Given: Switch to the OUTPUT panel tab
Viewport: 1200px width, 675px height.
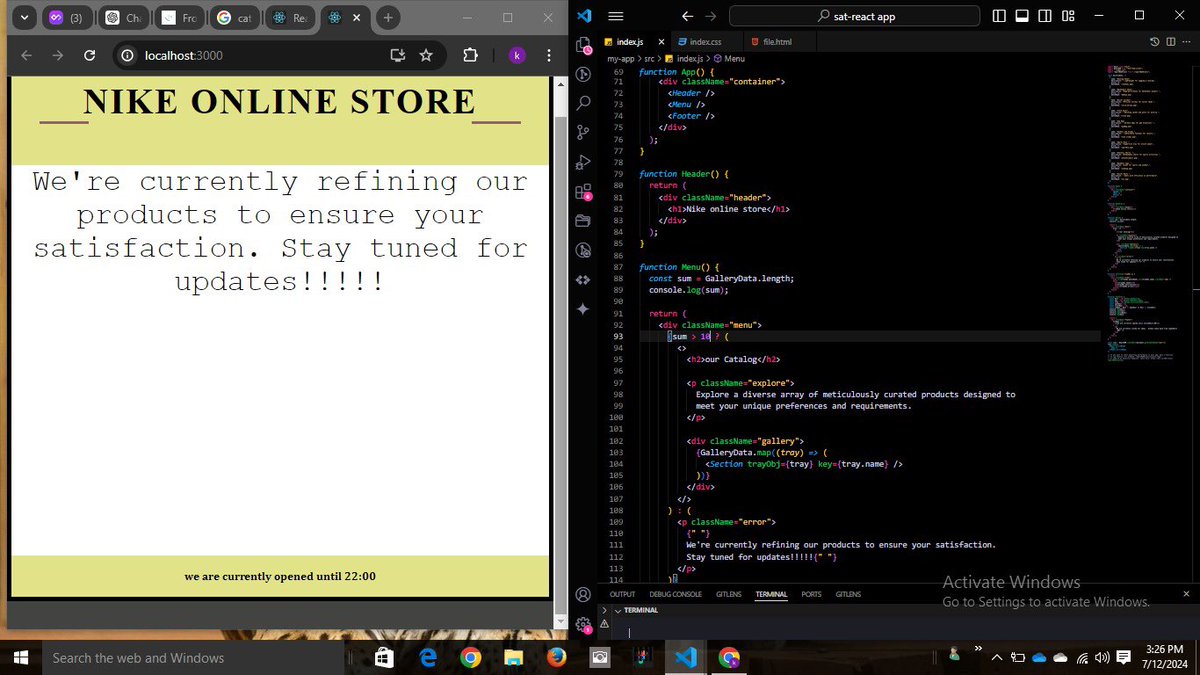Looking at the screenshot, I should coord(622,594).
